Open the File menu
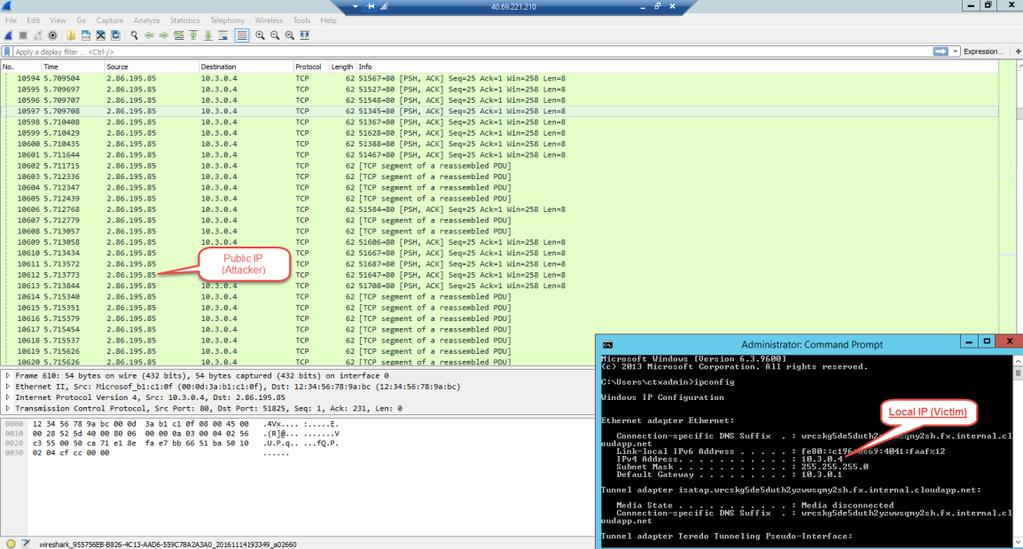 click(11, 20)
